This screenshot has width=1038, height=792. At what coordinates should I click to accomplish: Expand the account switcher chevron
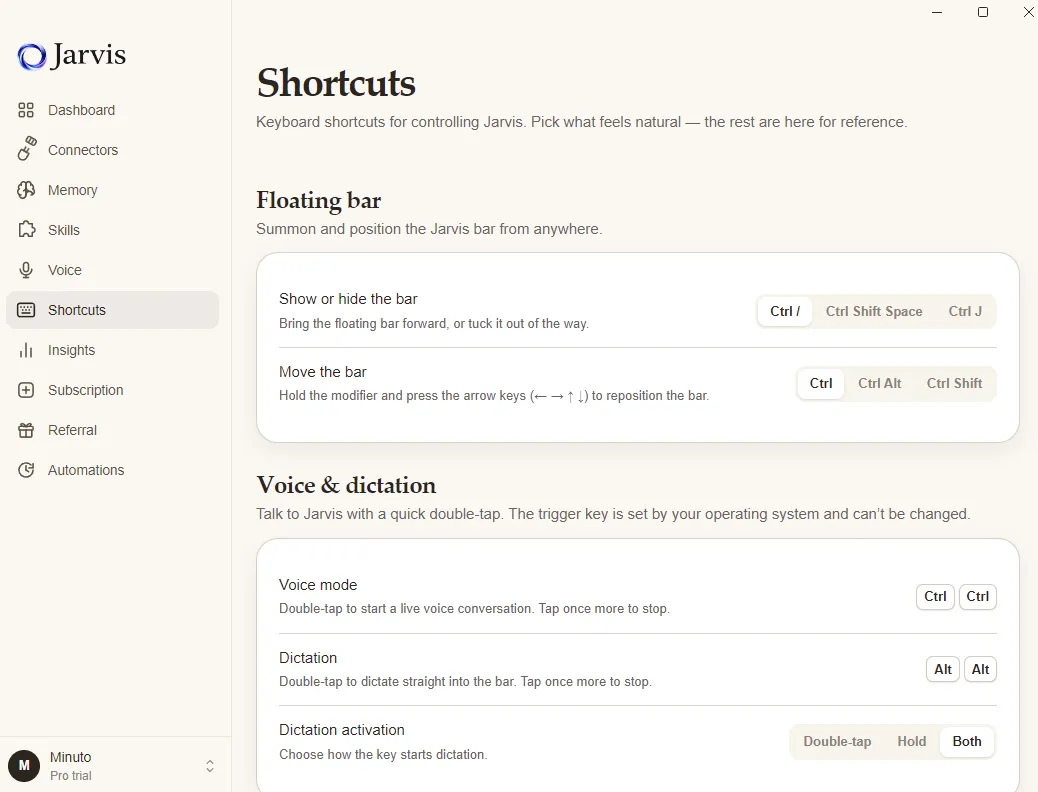pyautogui.click(x=210, y=766)
